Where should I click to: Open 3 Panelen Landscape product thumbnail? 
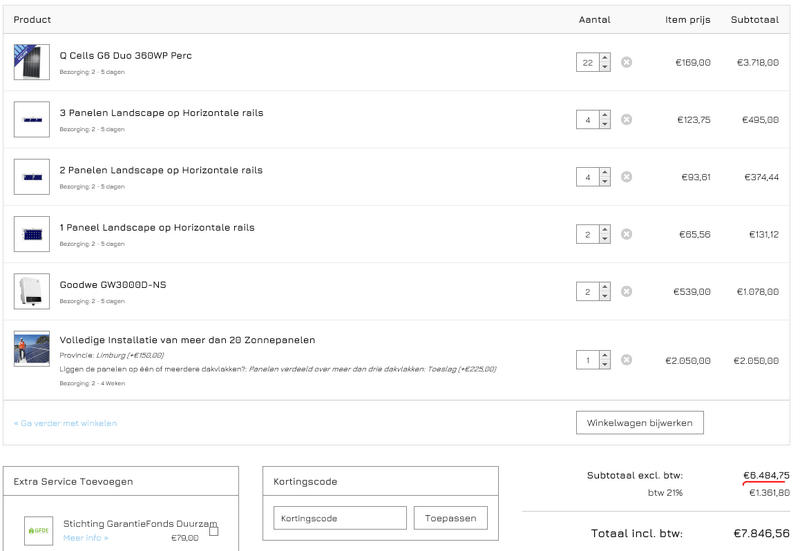(x=32, y=119)
